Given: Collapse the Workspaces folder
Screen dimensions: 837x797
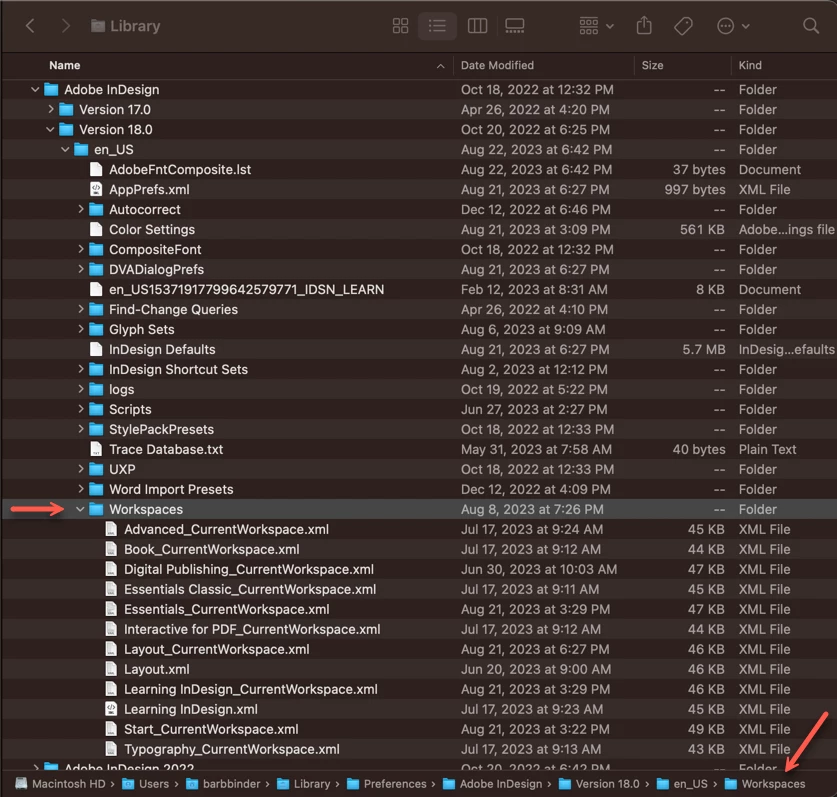Looking at the screenshot, I should [80, 509].
